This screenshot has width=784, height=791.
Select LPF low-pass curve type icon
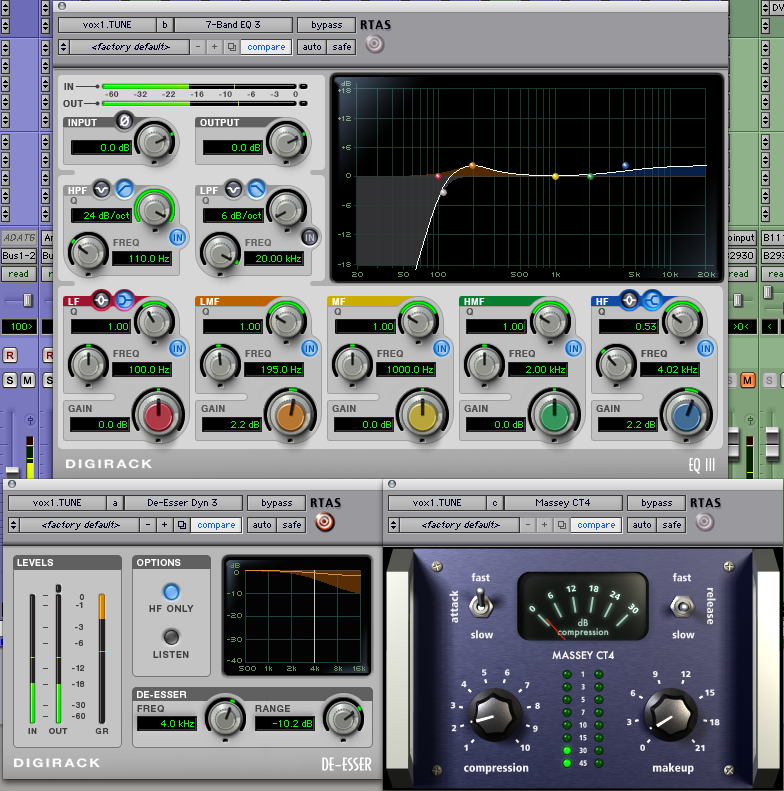(256, 189)
